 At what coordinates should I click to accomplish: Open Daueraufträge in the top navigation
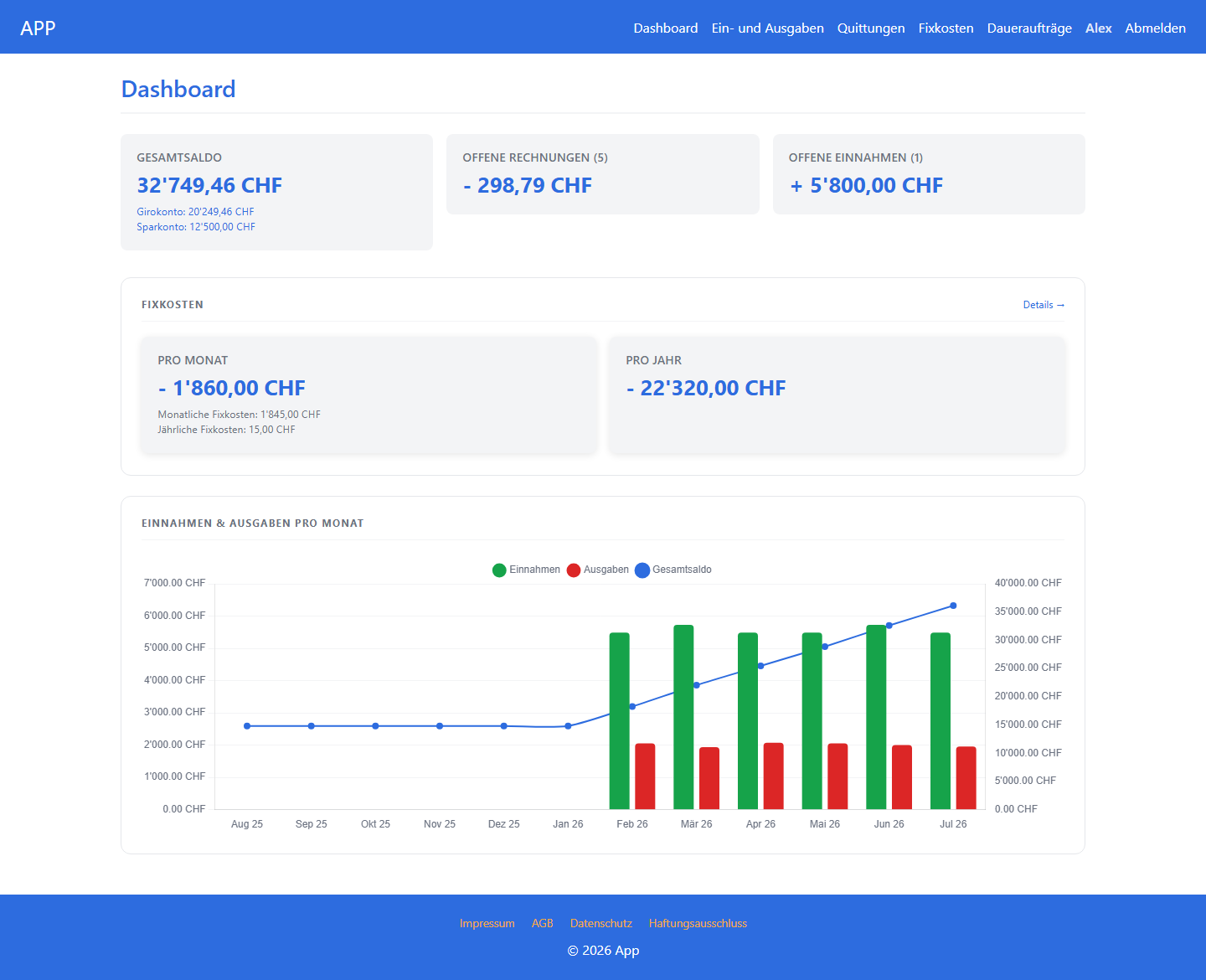[x=1029, y=28]
